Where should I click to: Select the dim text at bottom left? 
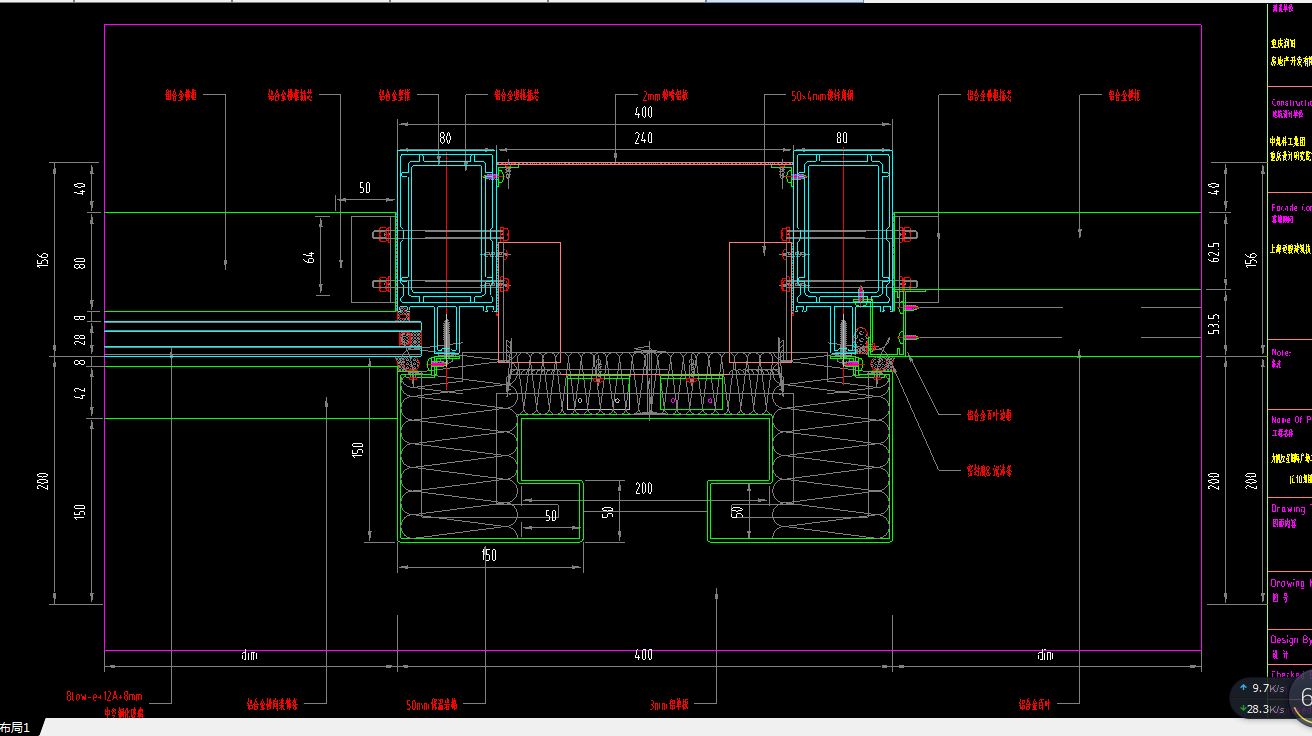pyautogui.click(x=249, y=656)
